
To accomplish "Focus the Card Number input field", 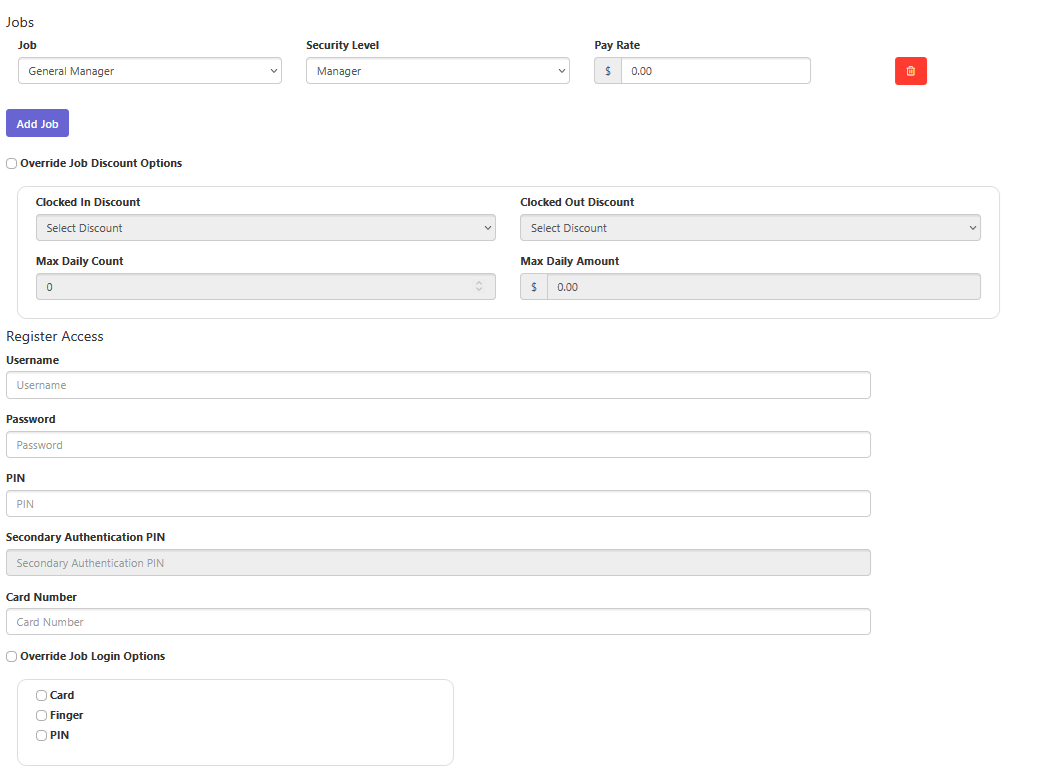I will pyautogui.click(x=438, y=622).
